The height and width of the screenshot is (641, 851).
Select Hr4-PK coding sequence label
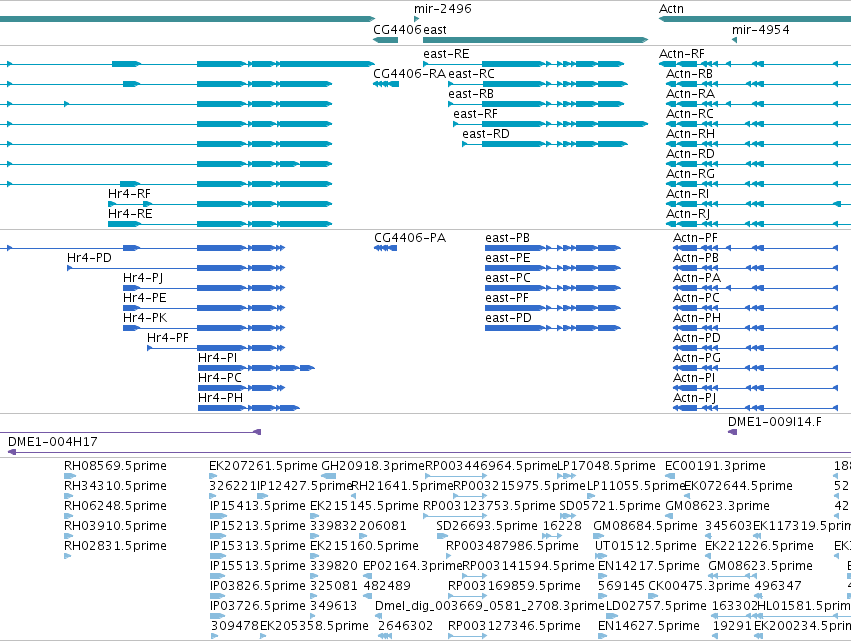[145, 319]
